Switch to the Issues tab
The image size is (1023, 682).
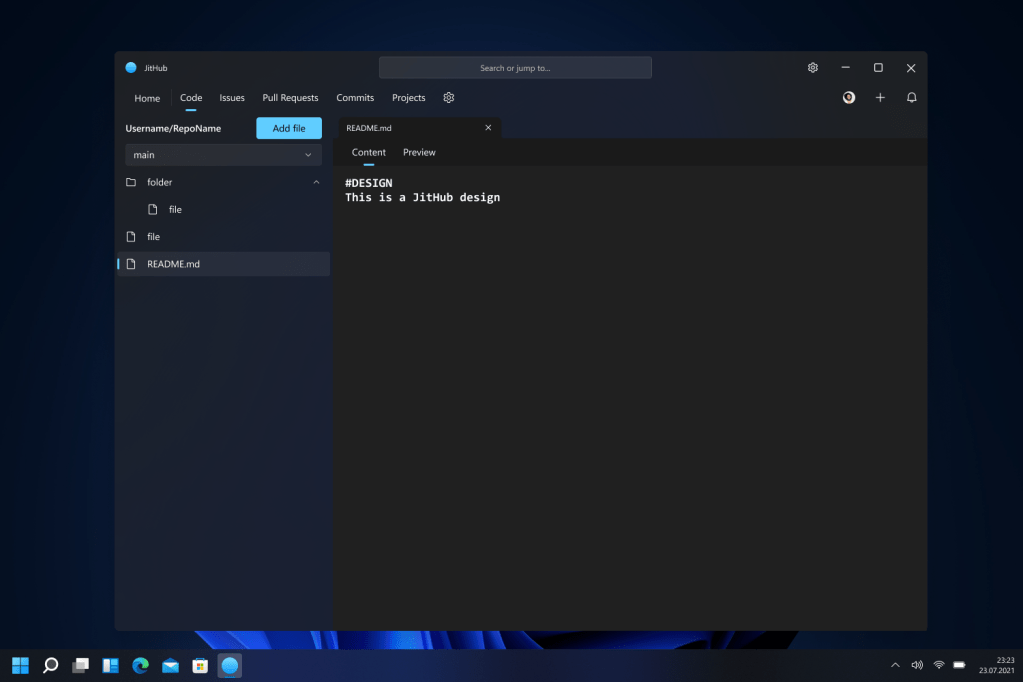[232, 98]
